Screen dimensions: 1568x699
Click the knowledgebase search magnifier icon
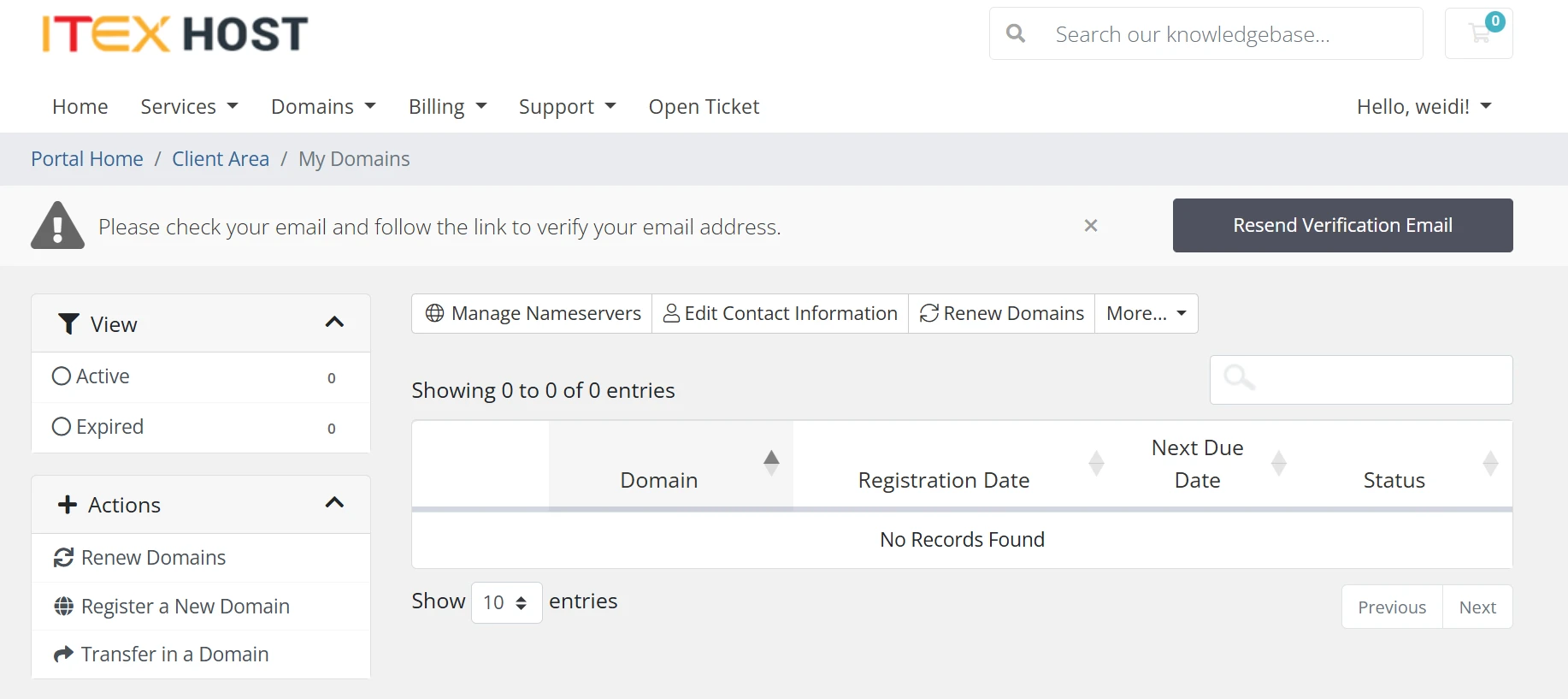1016,34
